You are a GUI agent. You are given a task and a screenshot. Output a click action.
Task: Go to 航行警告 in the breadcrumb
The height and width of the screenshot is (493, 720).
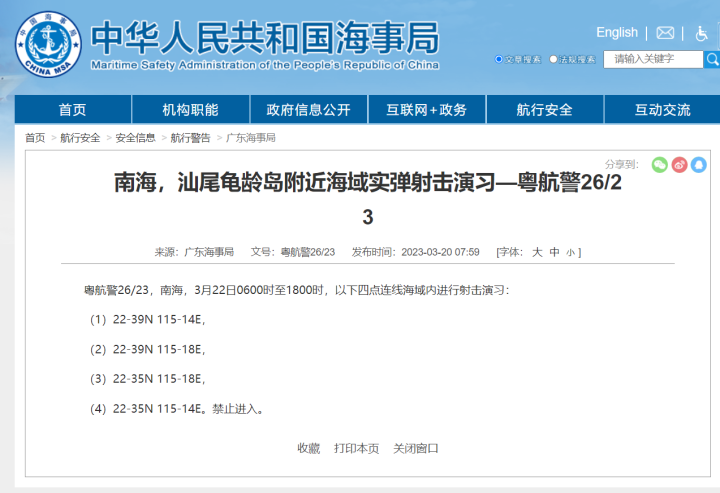pos(191,138)
